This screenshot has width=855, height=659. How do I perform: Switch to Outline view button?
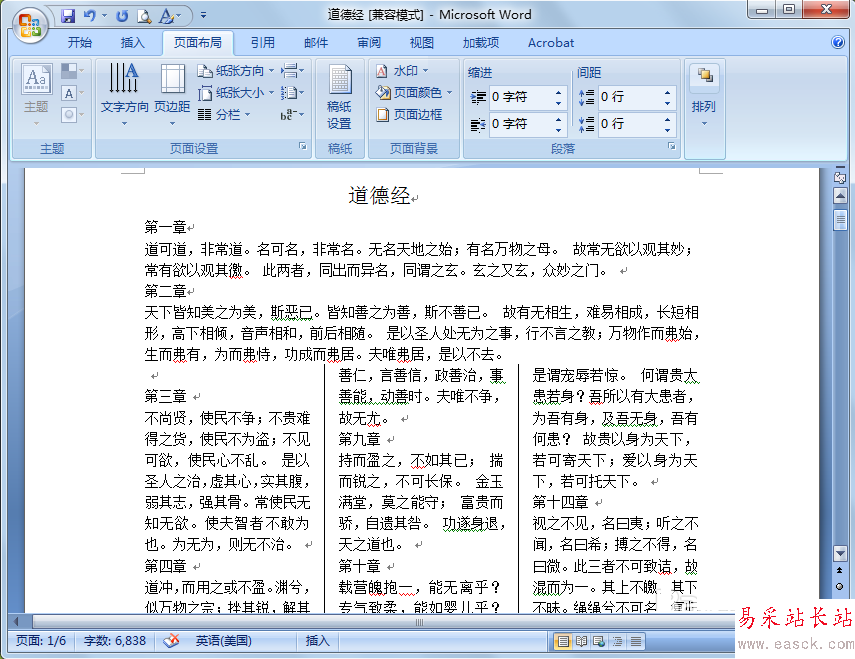[617, 642]
